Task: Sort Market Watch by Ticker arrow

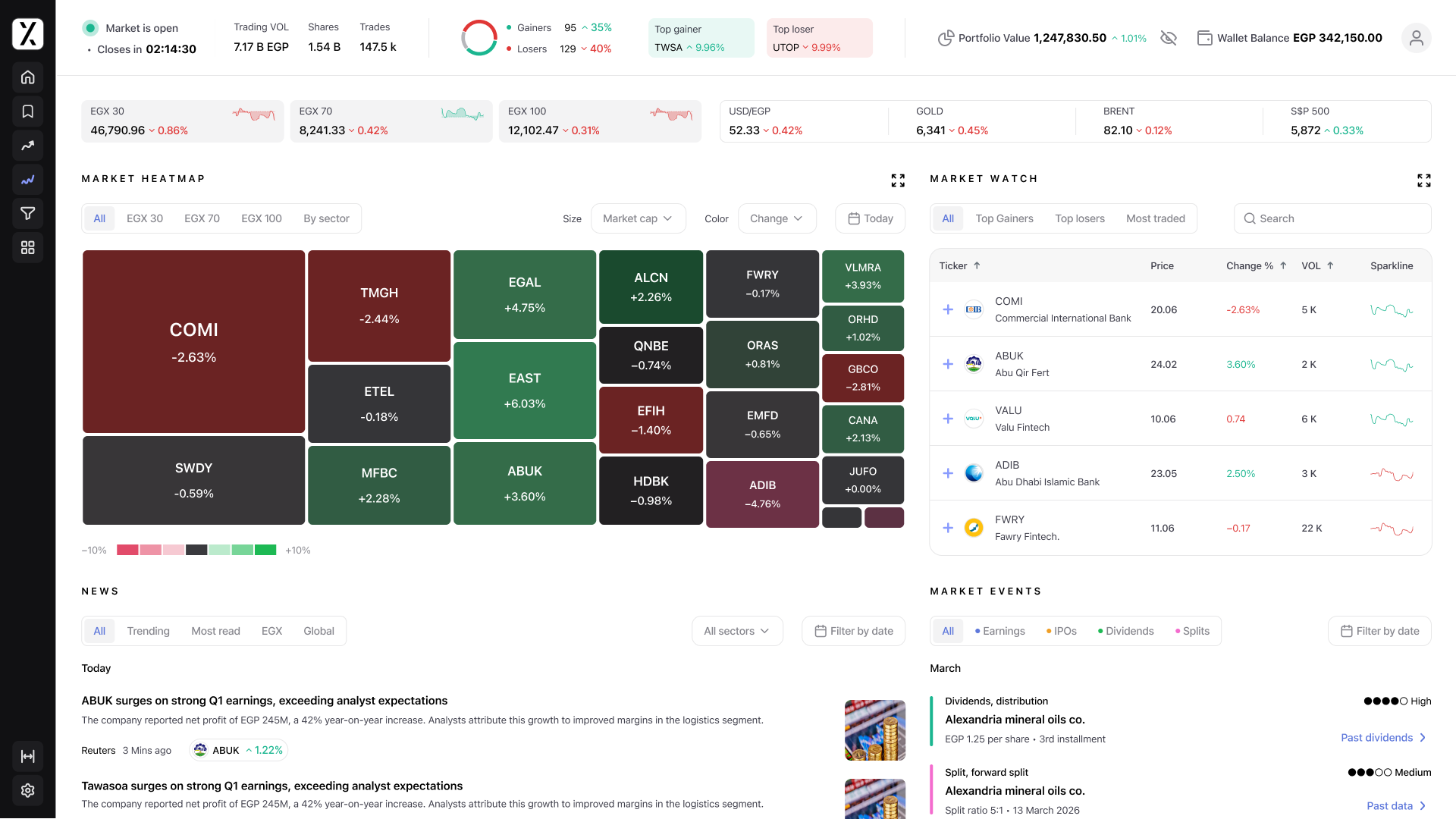Action: (x=977, y=265)
